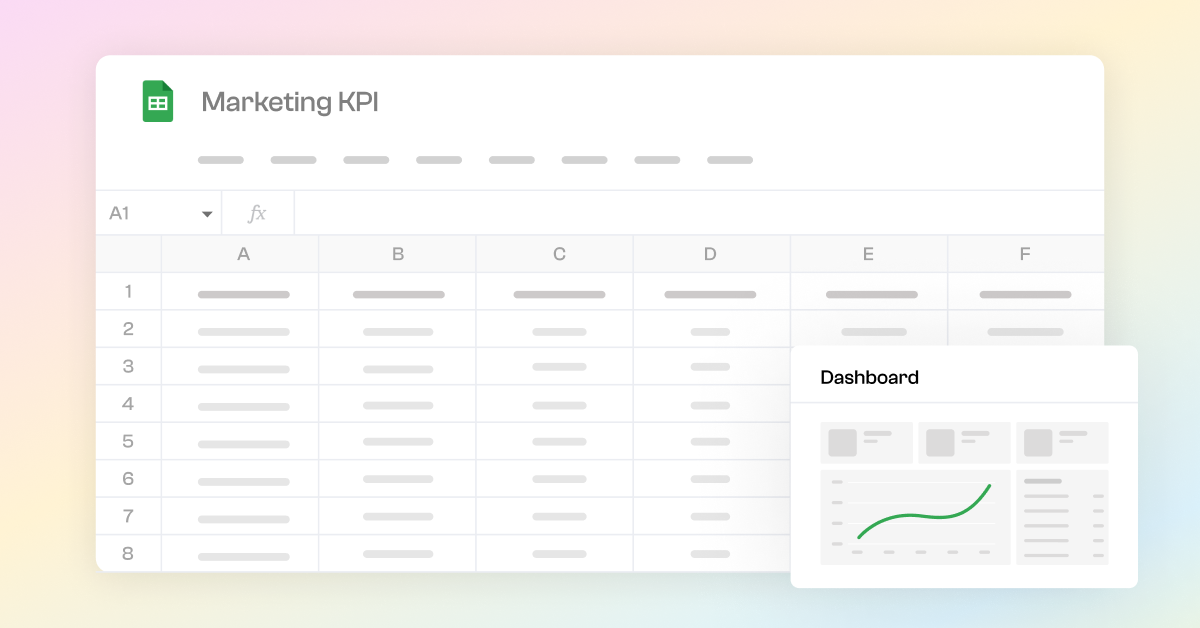This screenshot has height=628, width=1200.
Task: Click the Dashboard panel title
Action: 868,377
